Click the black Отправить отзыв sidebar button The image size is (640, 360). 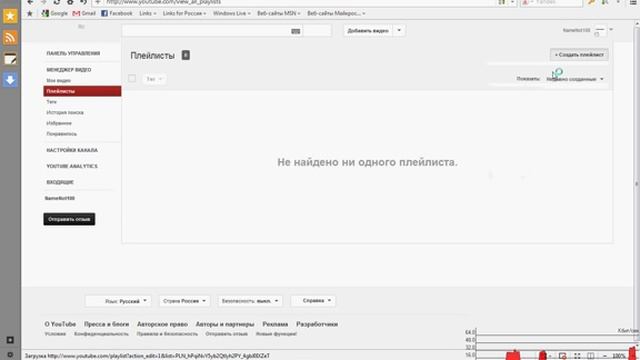click(x=69, y=219)
